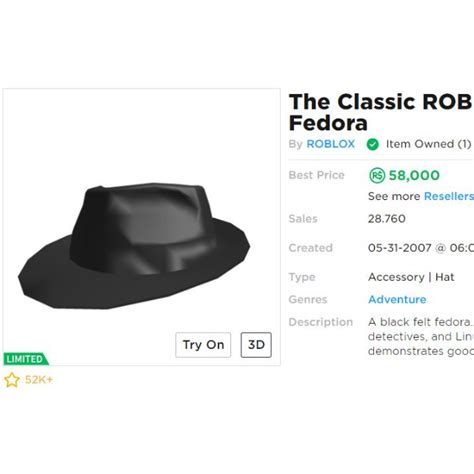Click the Accessory | Hat type text
The width and height of the screenshot is (474, 474).
[411, 277]
